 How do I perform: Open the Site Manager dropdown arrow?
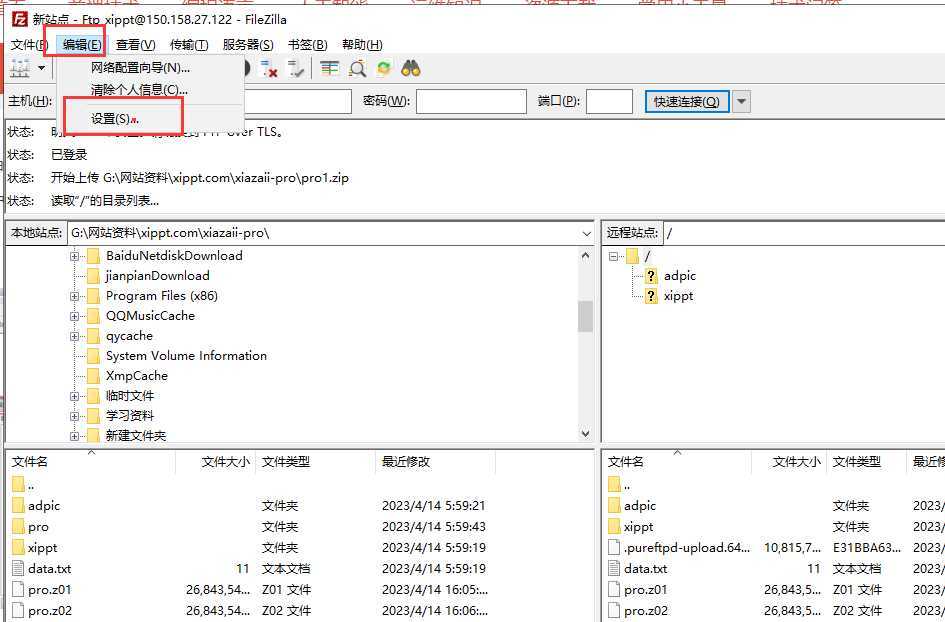(42, 68)
